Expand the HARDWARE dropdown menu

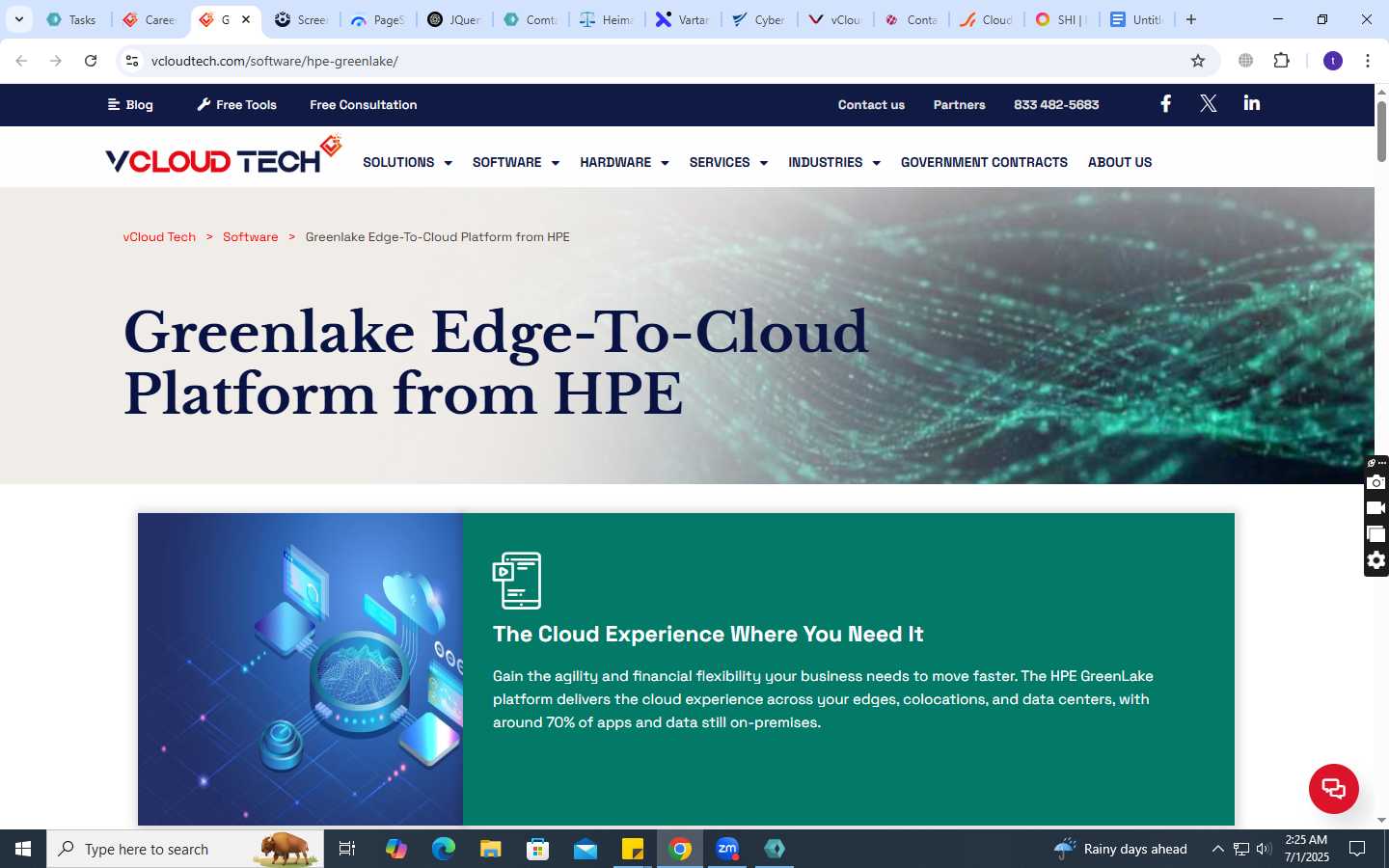[624, 162]
